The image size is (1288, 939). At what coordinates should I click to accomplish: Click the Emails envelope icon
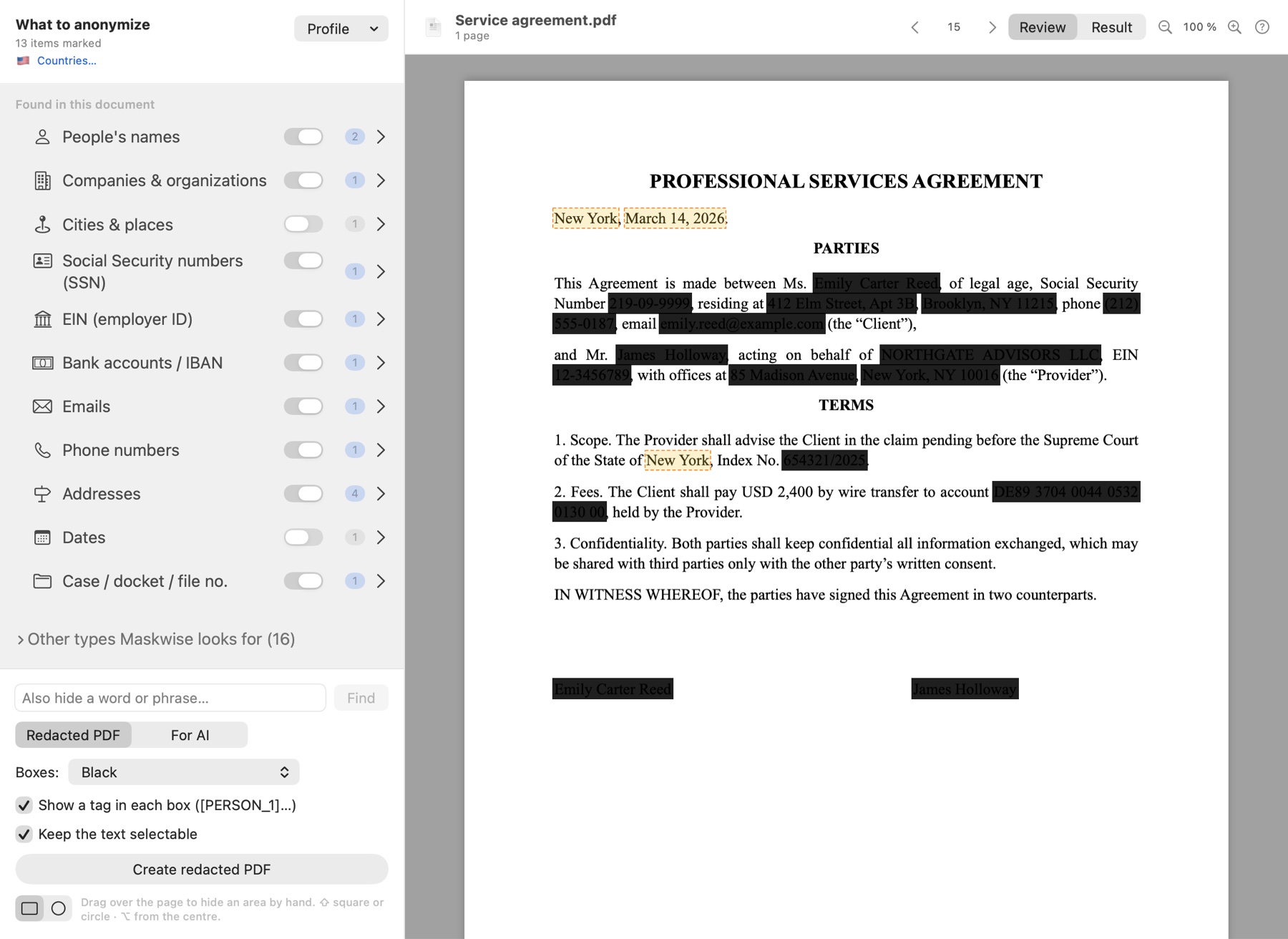click(x=42, y=407)
